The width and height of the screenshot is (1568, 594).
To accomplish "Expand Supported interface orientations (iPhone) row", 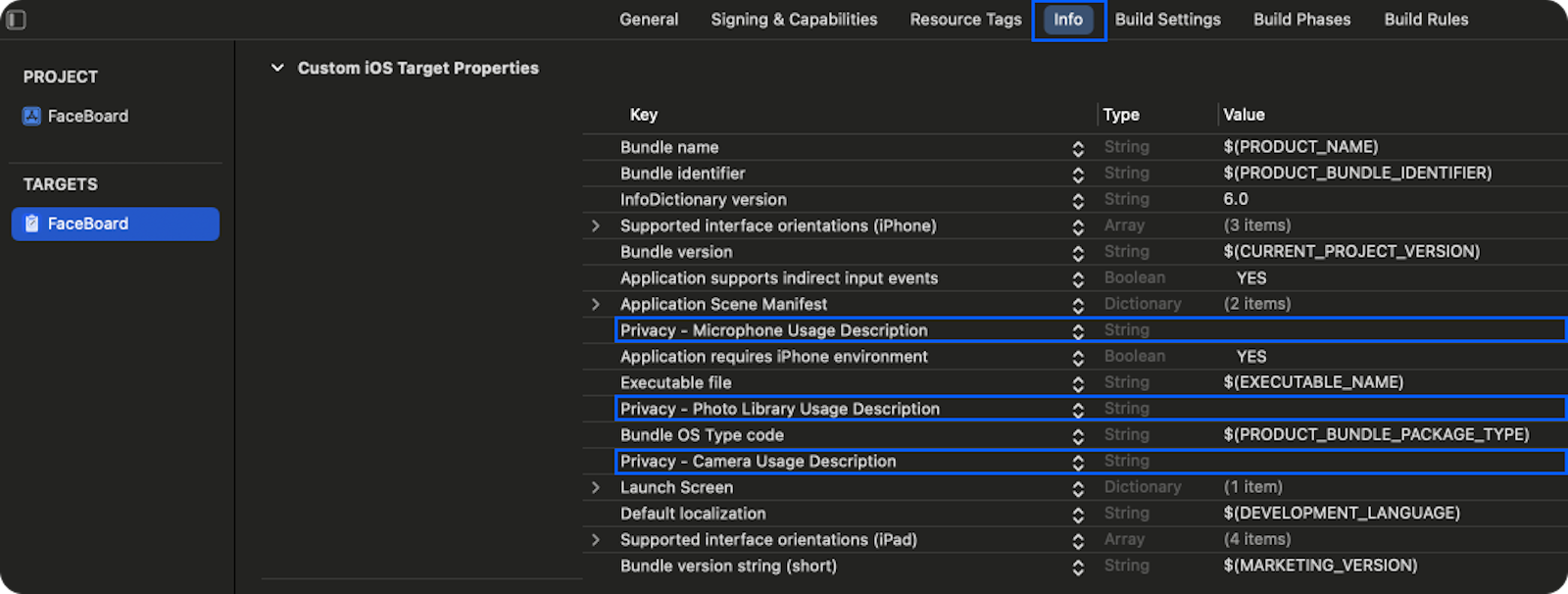I will click(x=596, y=225).
